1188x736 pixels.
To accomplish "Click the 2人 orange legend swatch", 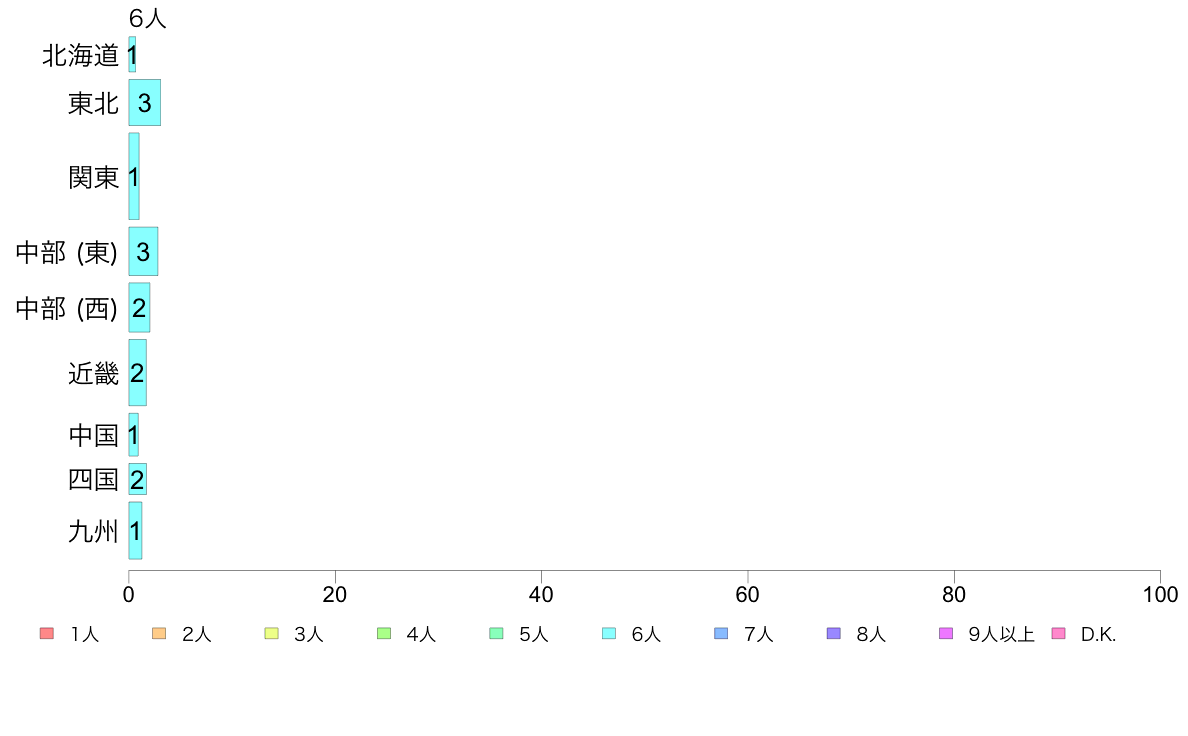I will point(159,634).
